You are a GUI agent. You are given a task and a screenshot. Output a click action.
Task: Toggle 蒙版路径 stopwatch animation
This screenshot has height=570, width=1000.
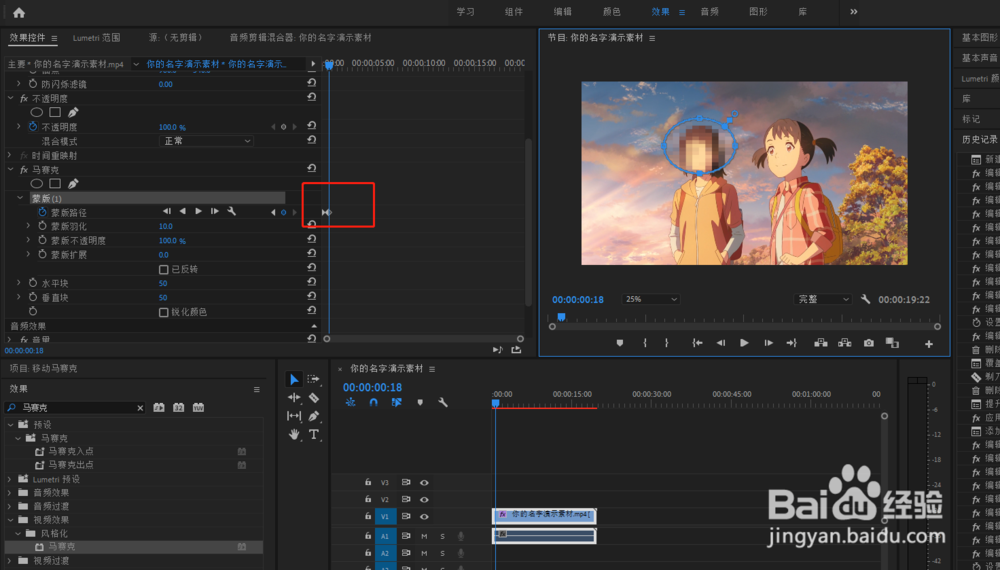(x=42, y=212)
